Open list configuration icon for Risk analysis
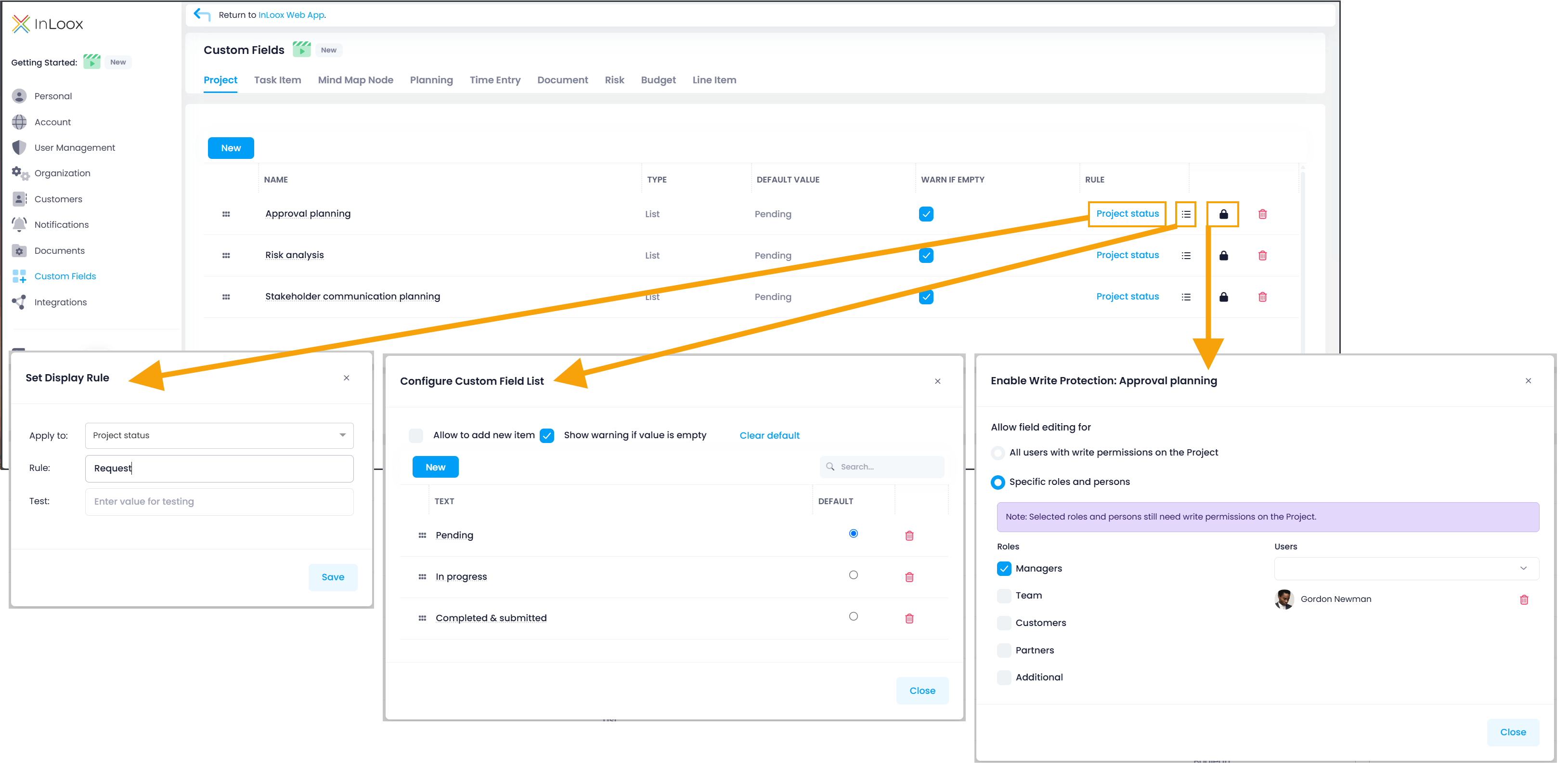The image size is (1568, 769). [1186, 255]
